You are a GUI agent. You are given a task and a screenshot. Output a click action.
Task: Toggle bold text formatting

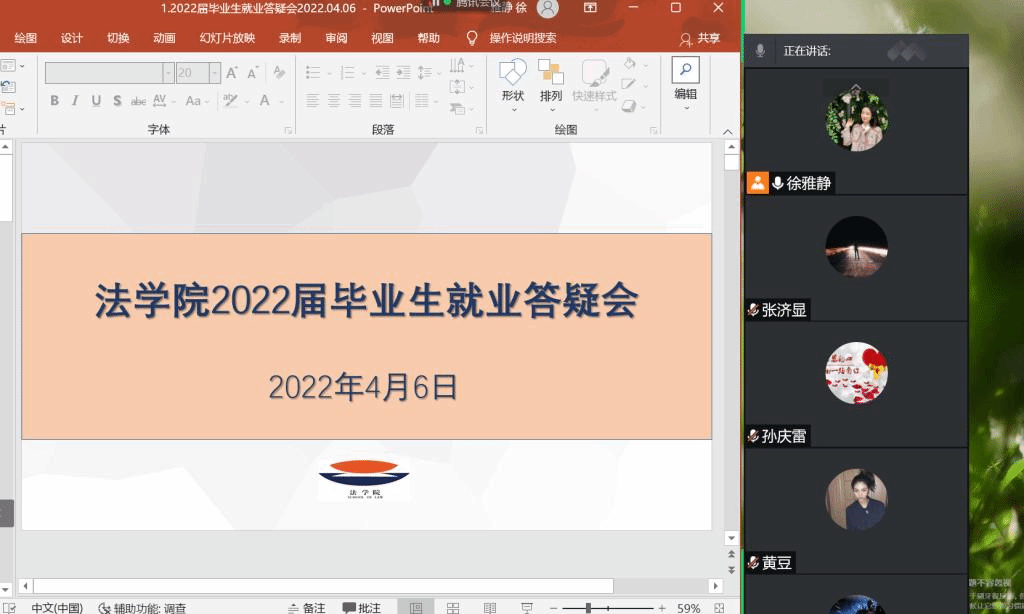(54, 101)
